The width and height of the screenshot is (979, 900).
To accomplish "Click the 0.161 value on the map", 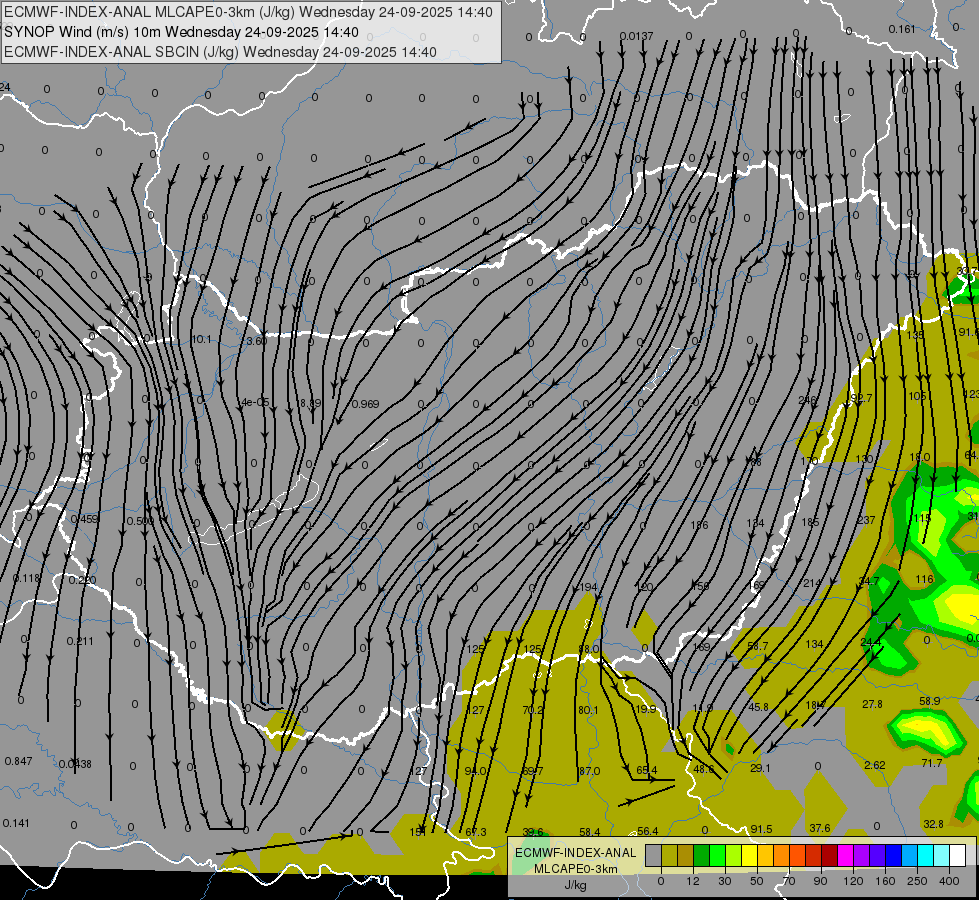I will click(902, 29).
